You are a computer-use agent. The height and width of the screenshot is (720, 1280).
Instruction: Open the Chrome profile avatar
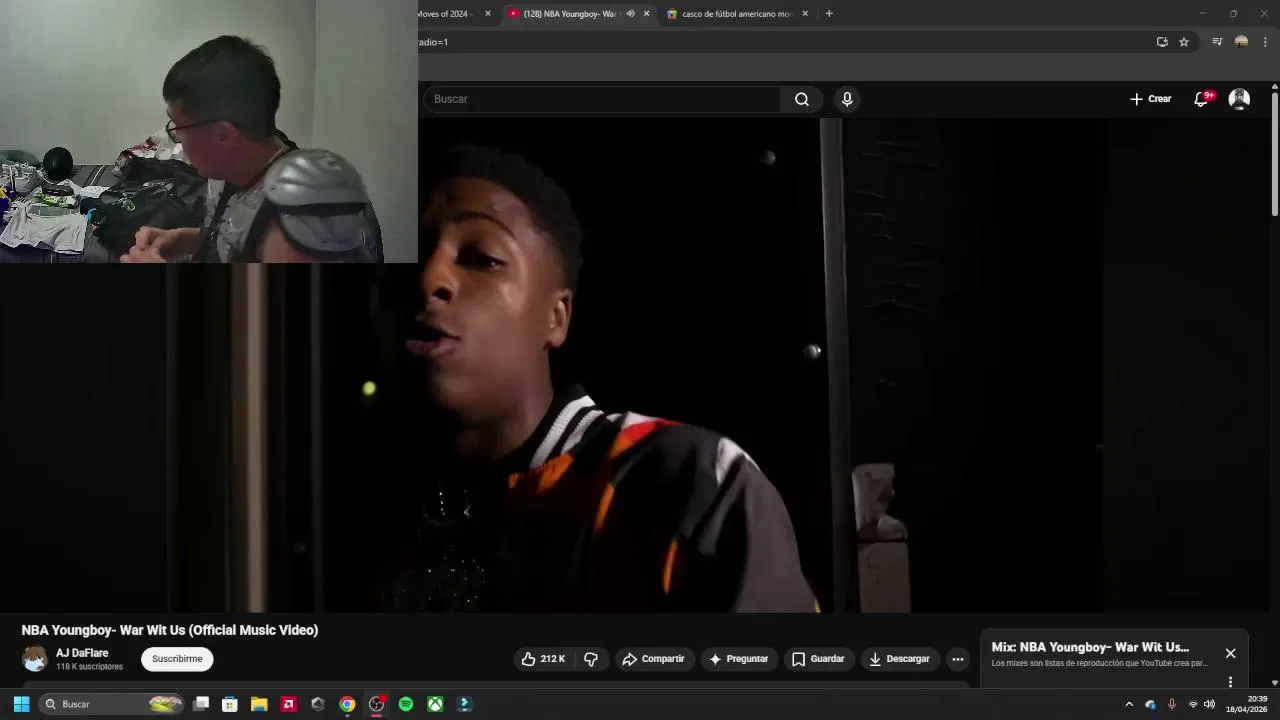(1241, 42)
